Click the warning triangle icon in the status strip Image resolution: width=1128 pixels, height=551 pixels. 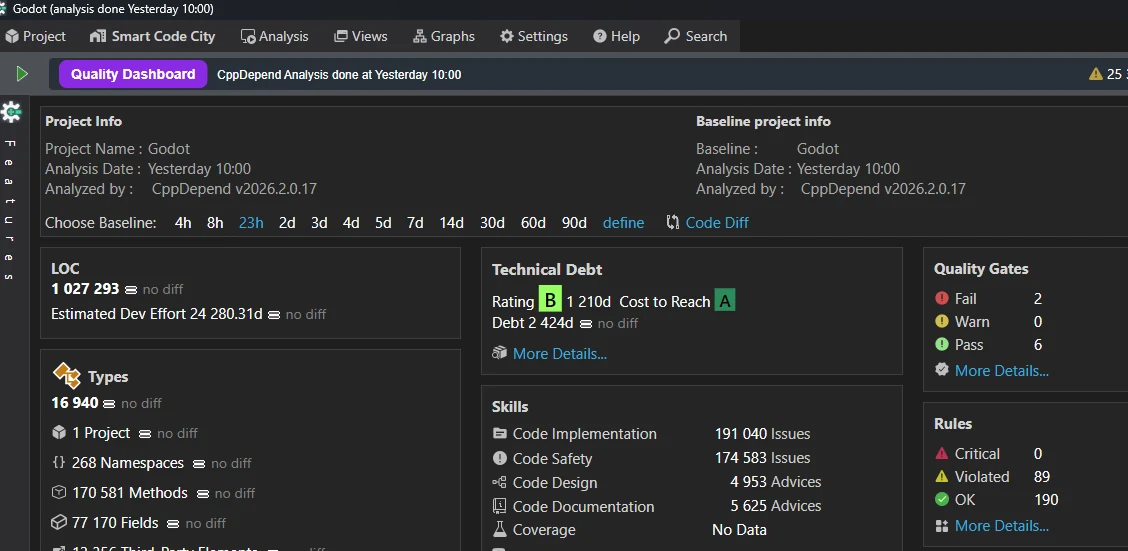(1096, 74)
